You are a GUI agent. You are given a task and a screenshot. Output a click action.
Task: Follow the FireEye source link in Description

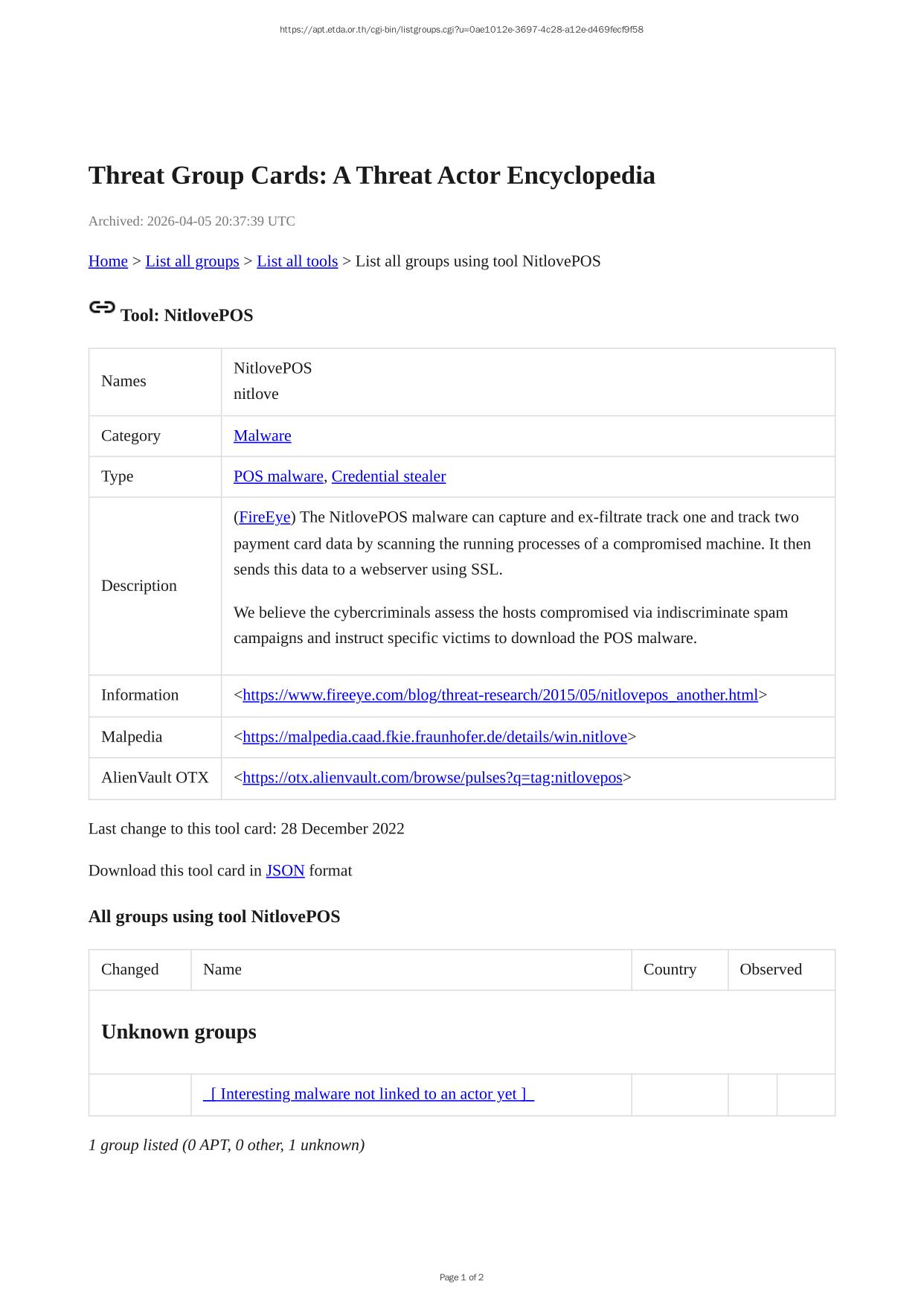click(x=264, y=517)
